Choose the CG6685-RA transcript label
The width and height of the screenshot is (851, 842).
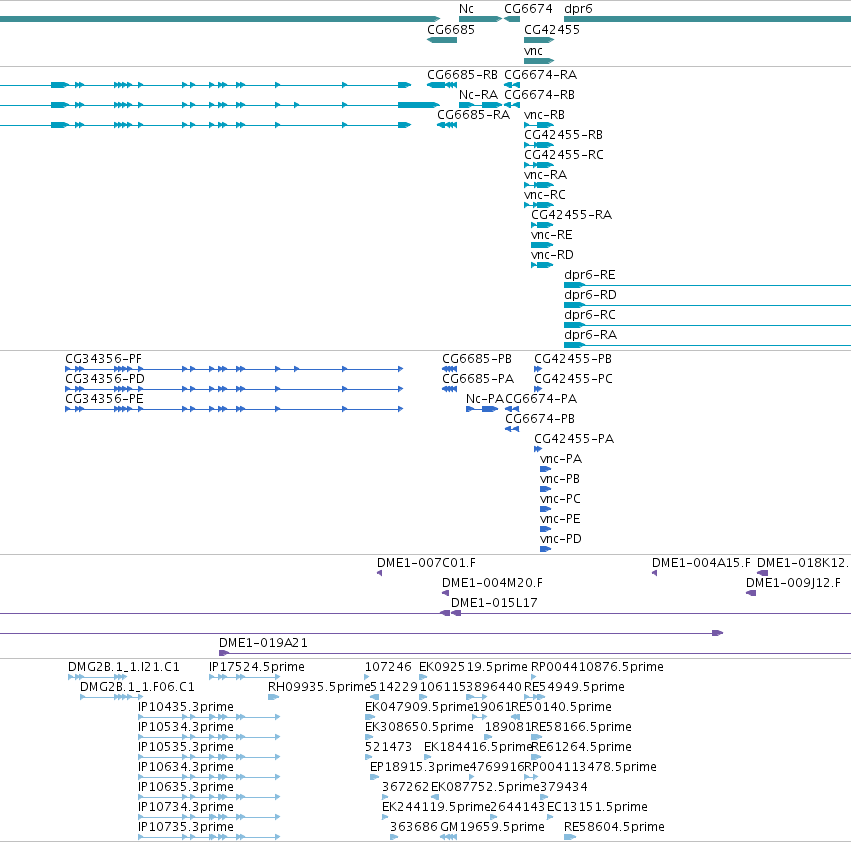click(473, 115)
